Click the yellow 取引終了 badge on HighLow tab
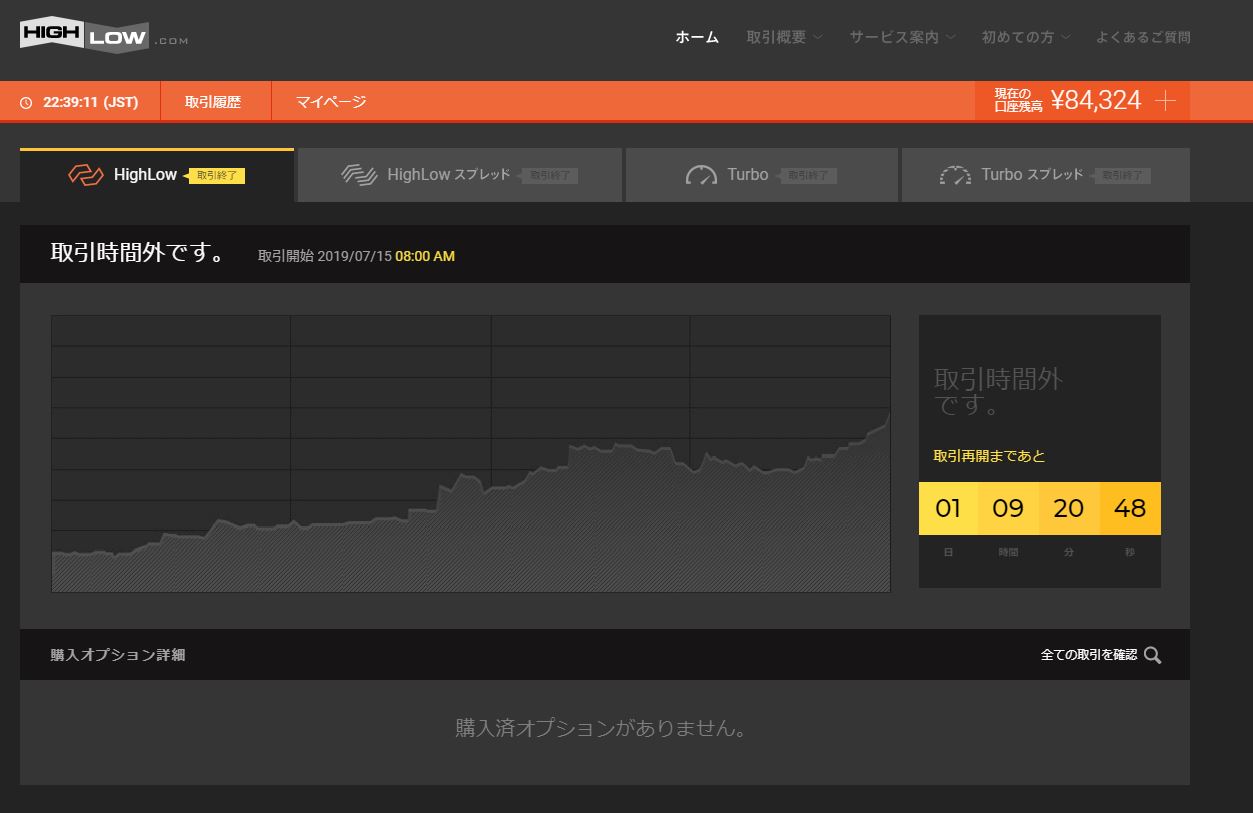This screenshot has height=813, width=1253. click(216, 175)
